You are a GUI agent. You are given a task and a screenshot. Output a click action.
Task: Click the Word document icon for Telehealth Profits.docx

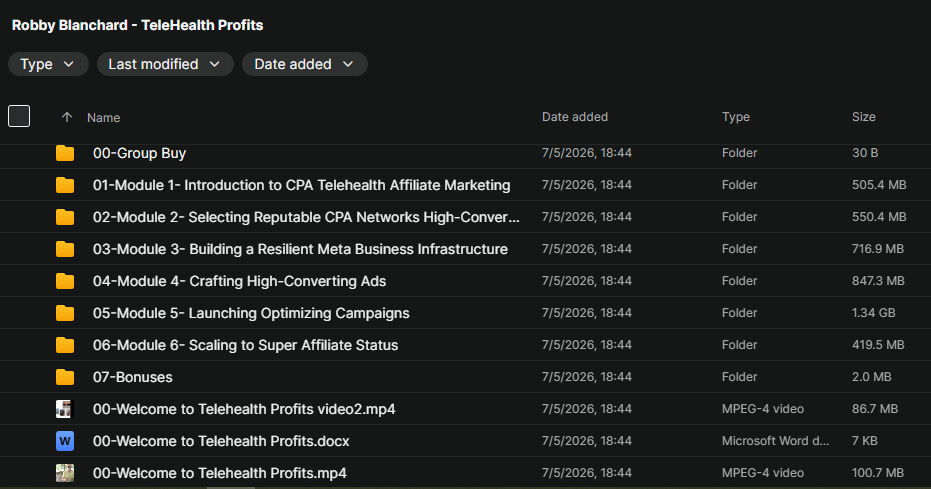coord(65,441)
